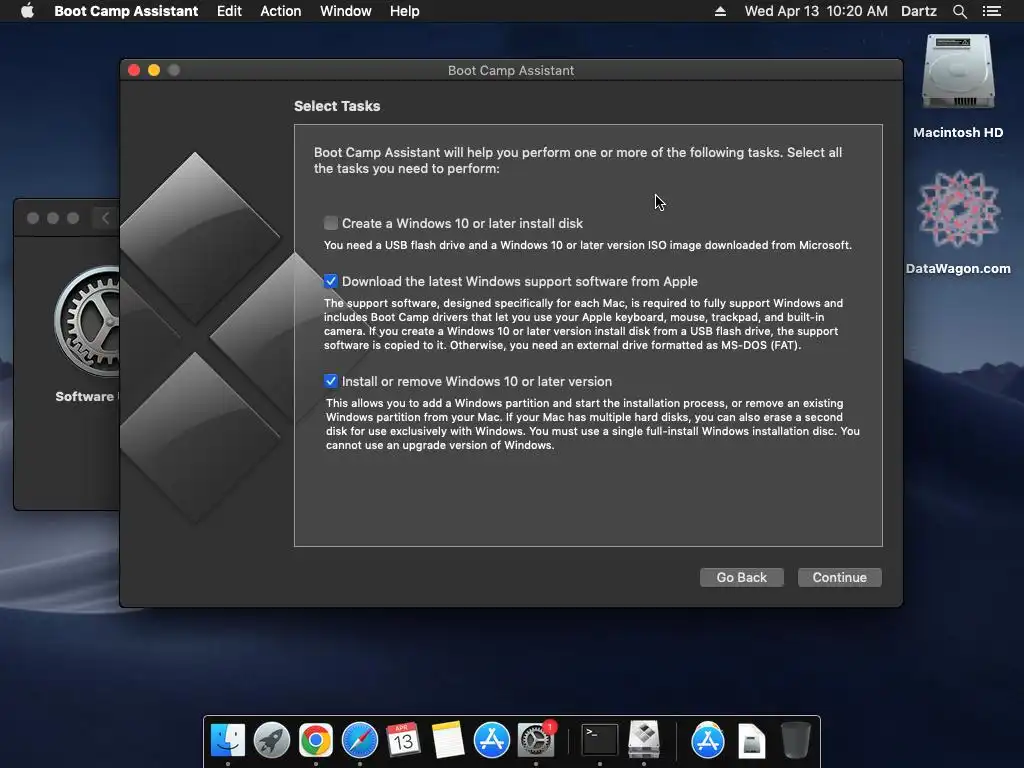
Task: Open the Boot Camp Assistant application menu
Action: click(x=126, y=11)
